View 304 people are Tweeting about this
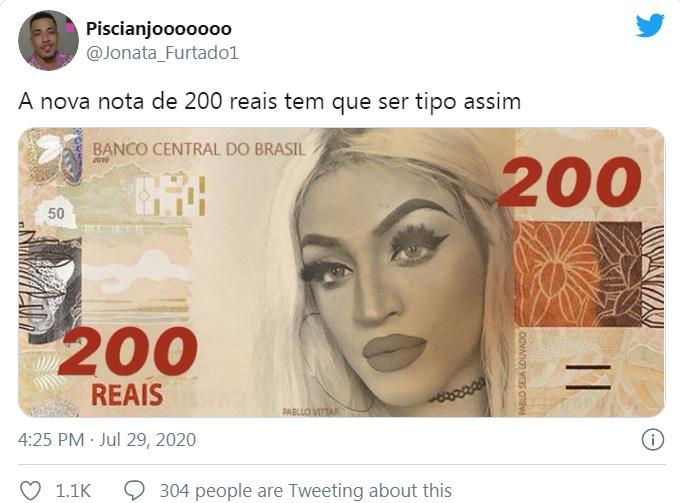The height and width of the screenshot is (503, 680). [306, 491]
